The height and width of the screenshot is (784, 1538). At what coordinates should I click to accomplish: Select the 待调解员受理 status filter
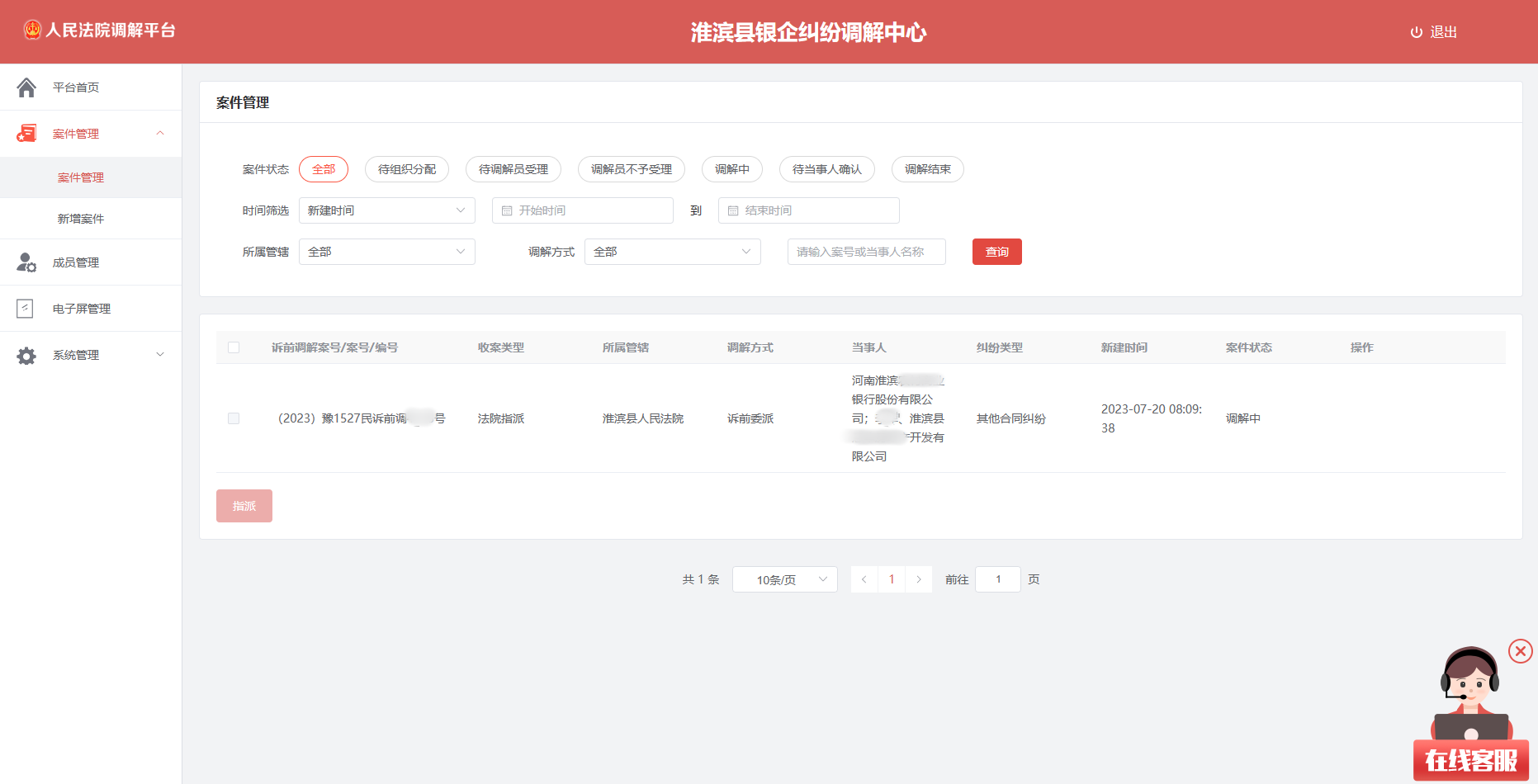[513, 169]
